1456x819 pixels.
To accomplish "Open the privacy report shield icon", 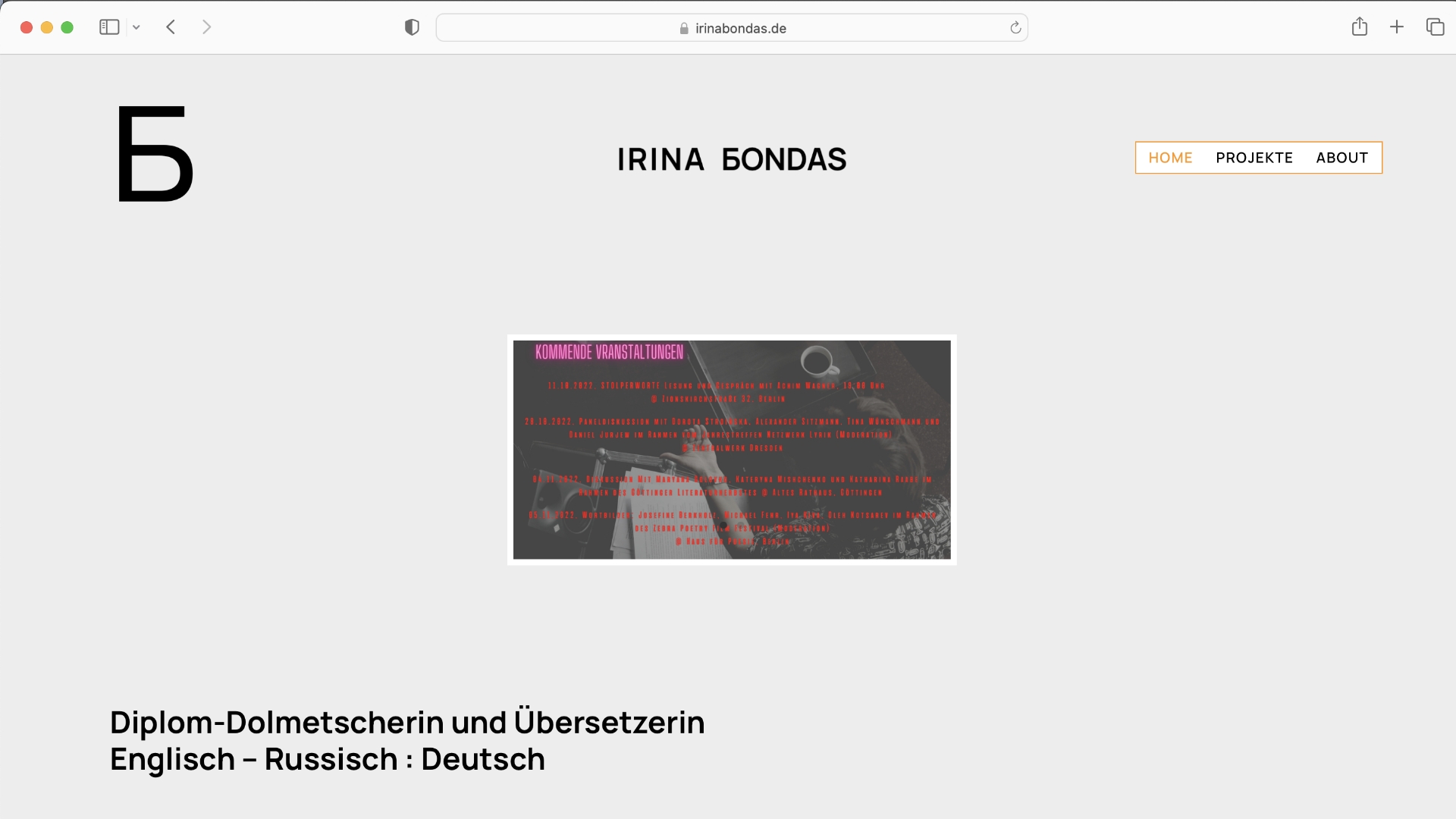I will click(412, 27).
